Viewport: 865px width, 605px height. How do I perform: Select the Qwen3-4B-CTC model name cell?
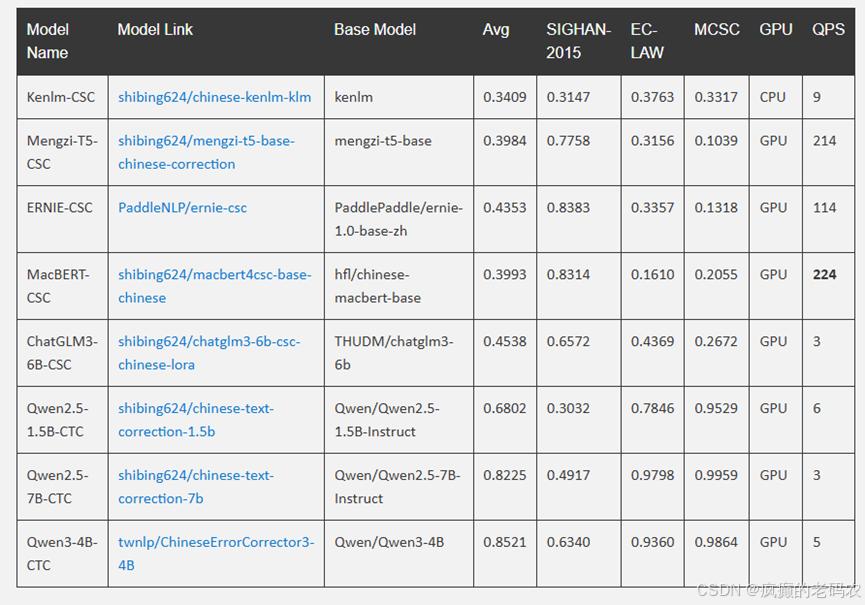tap(62, 553)
